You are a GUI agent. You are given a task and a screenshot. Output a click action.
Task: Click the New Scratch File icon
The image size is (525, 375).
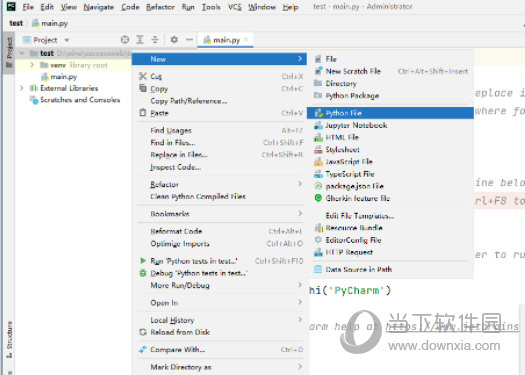coord(318,71)
